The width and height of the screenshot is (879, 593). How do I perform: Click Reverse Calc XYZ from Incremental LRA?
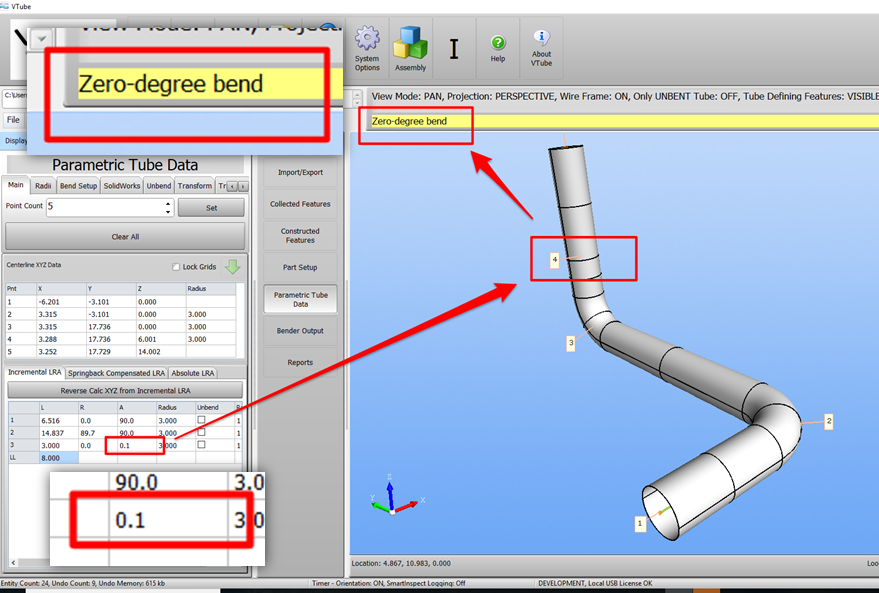point(124,389)
